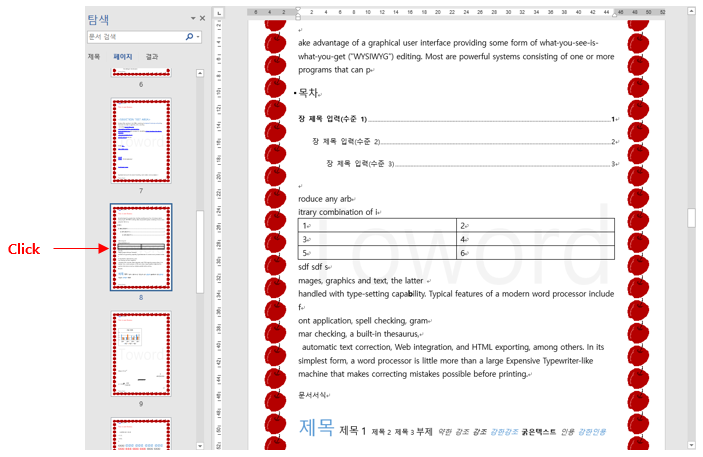The image size is (703, 457).
Task: Select the page 7 thumbnail
Action: (x=141, y=139)
